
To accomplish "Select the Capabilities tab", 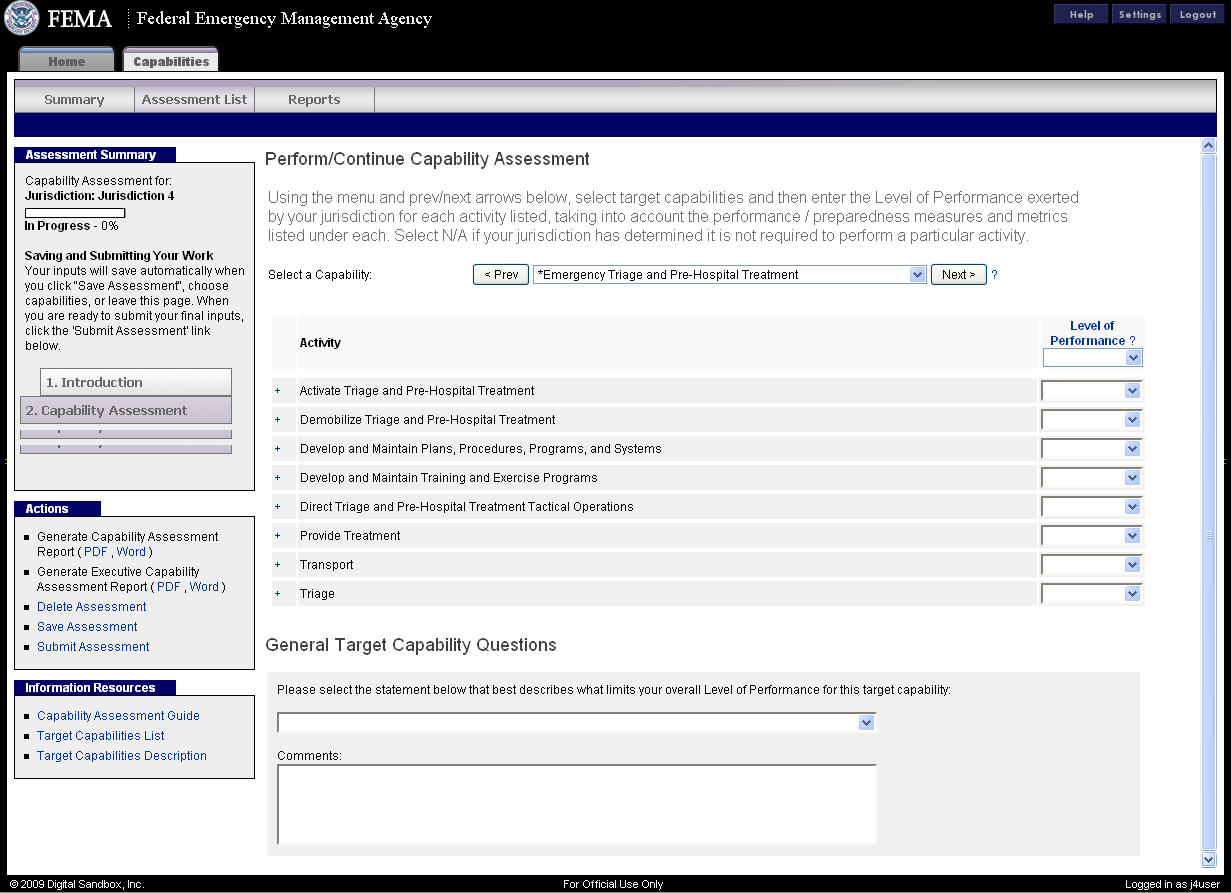I will click(x=171, y=61).
